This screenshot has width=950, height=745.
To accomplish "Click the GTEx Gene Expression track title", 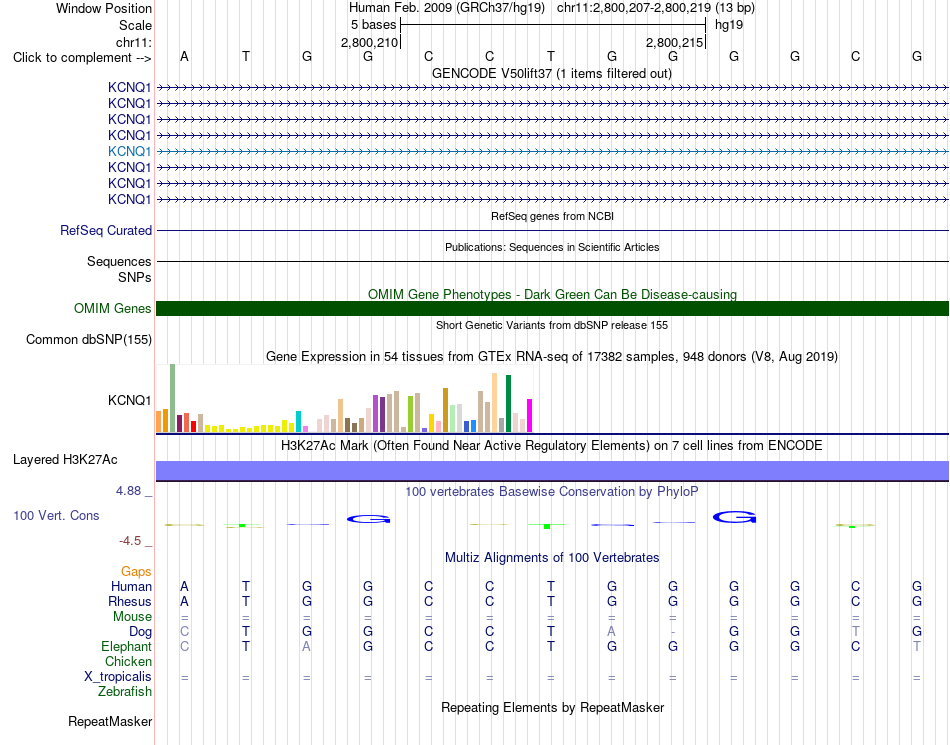I will pyautogui.click(x=552, y=356).
